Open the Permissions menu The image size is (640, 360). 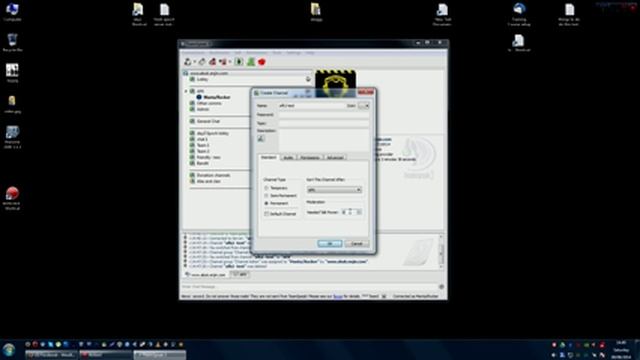[x=256, y=53]
